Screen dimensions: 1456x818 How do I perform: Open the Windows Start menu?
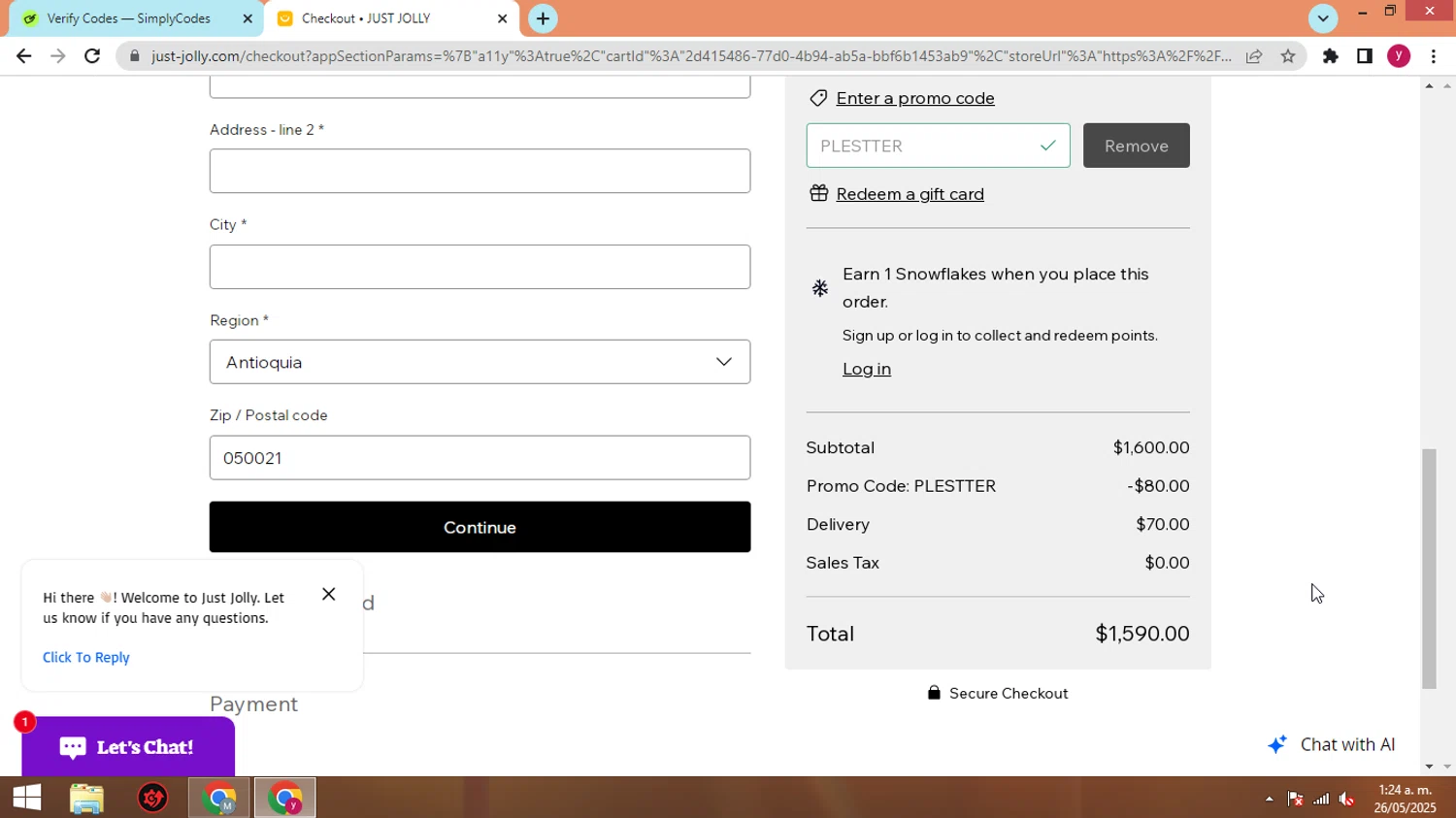[x=27, y=798]
